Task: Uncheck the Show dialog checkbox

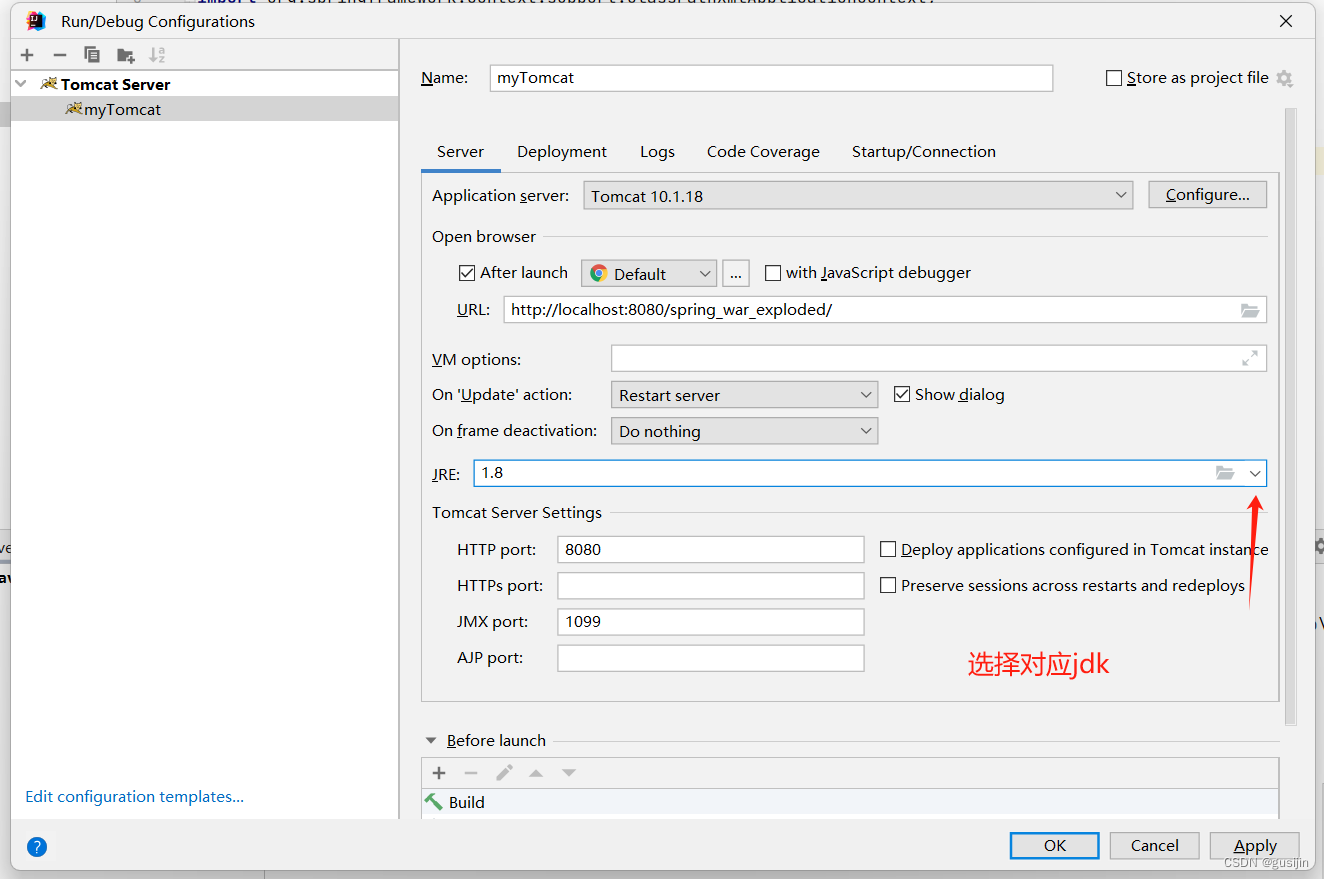Action: pos(902,394)
